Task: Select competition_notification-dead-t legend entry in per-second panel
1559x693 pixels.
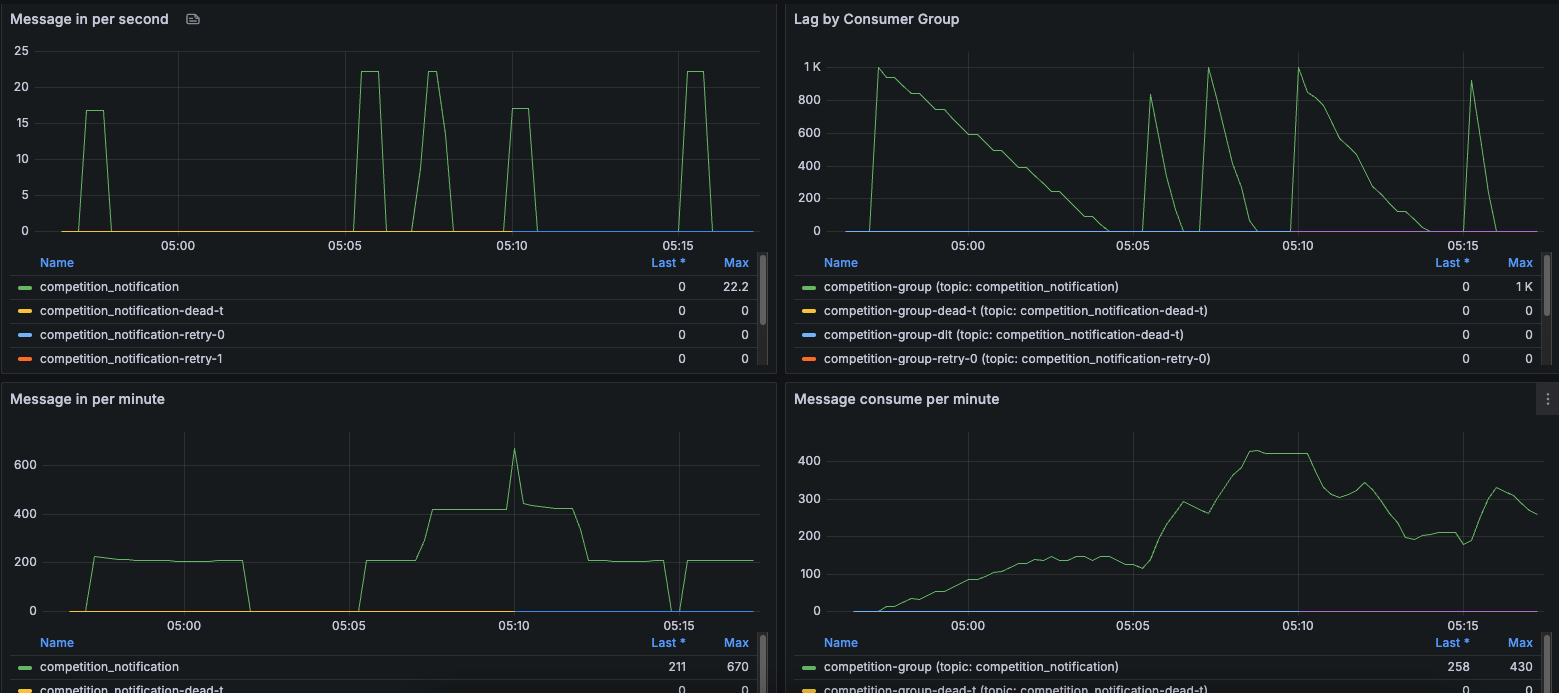Action: 131,311
